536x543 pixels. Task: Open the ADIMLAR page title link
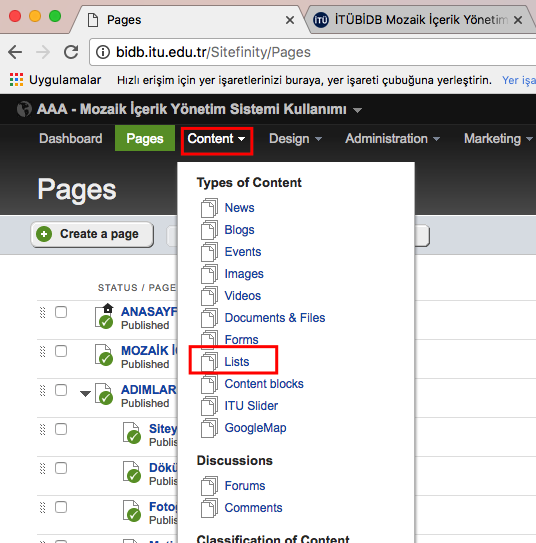point(149,390)
